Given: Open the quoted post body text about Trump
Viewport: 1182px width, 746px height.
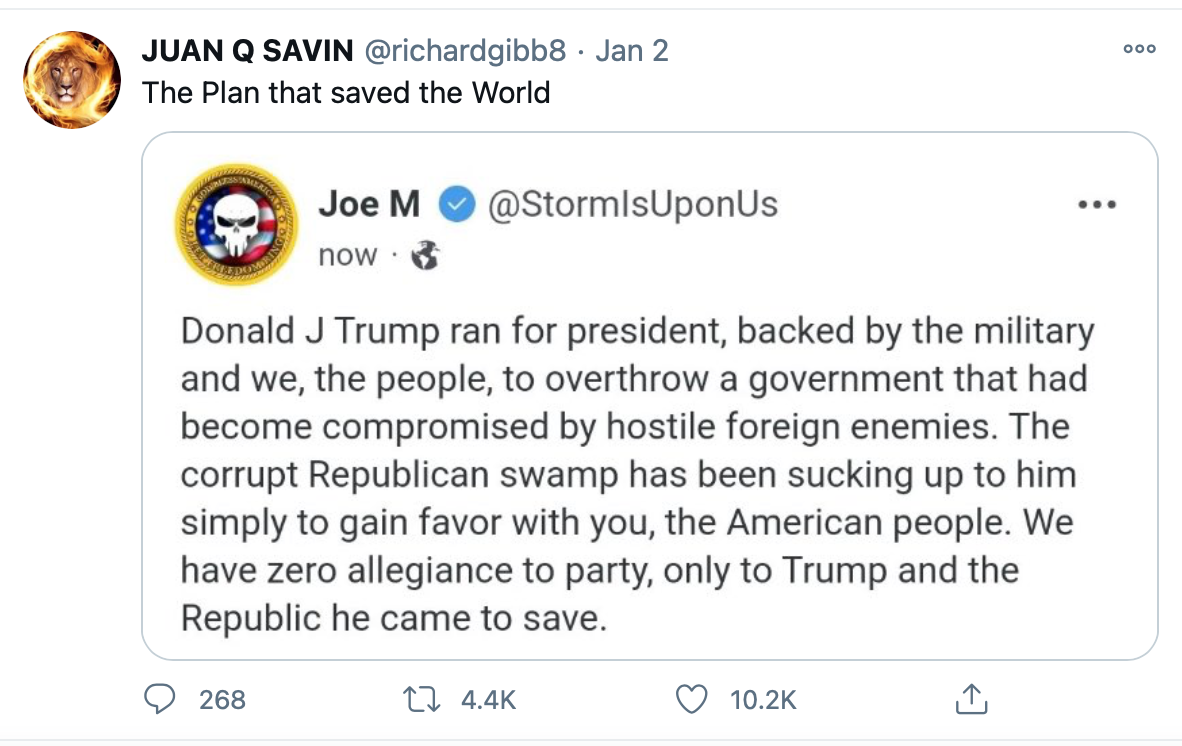Looking at the screenshot, I should (x=630, y=475).
